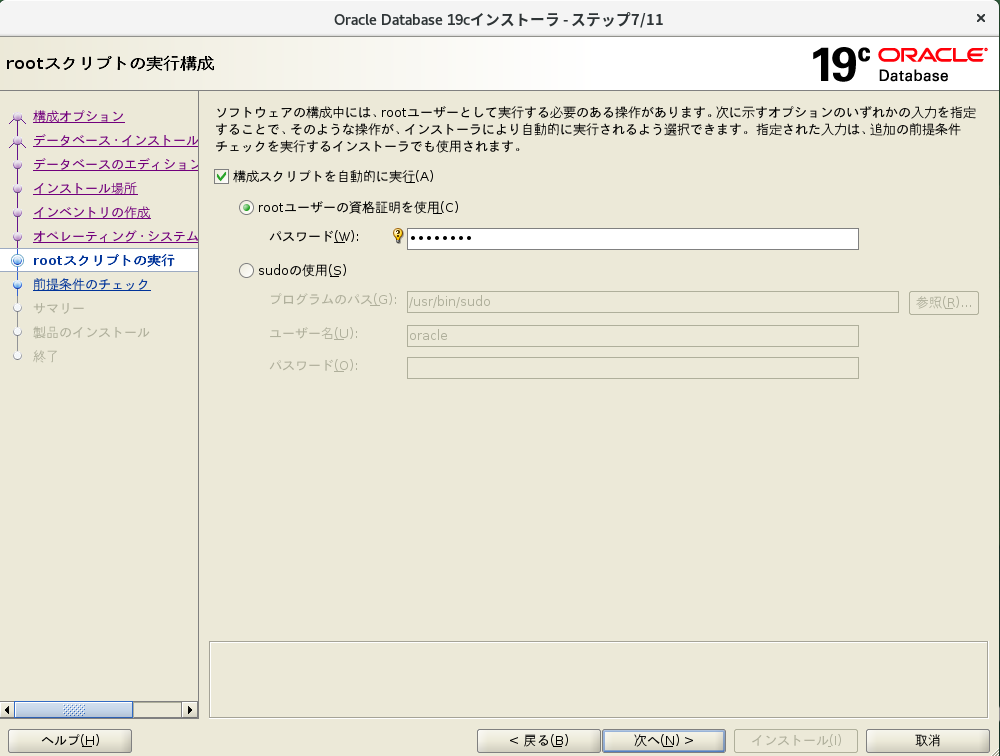Uncheck 構成スクリプトを自動的に実行 checkbox
This screenshot has width=1000, height=756.
pyautogui.click(x=222, y=176)
